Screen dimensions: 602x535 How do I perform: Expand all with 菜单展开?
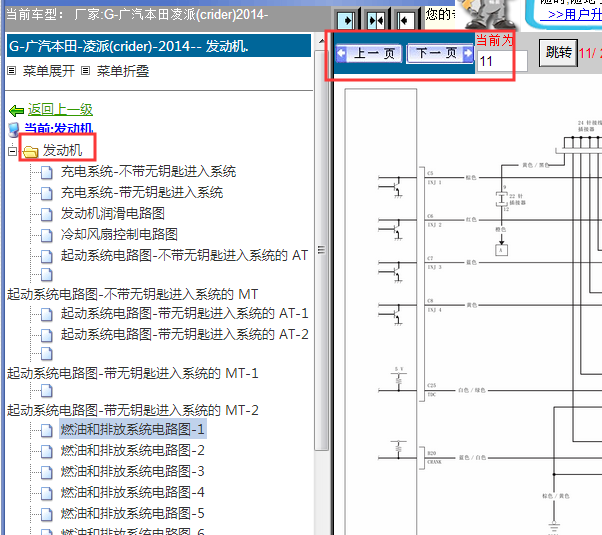(49, 71)
